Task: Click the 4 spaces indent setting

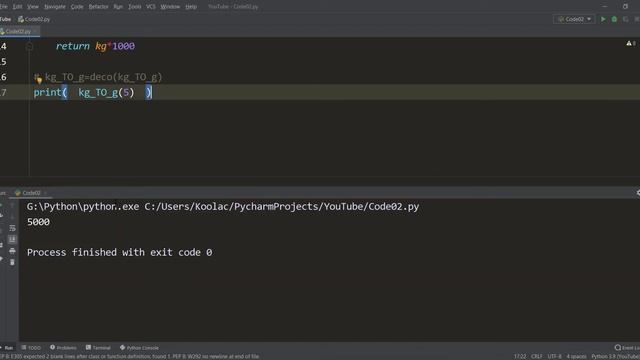Action: click(576, 356)
